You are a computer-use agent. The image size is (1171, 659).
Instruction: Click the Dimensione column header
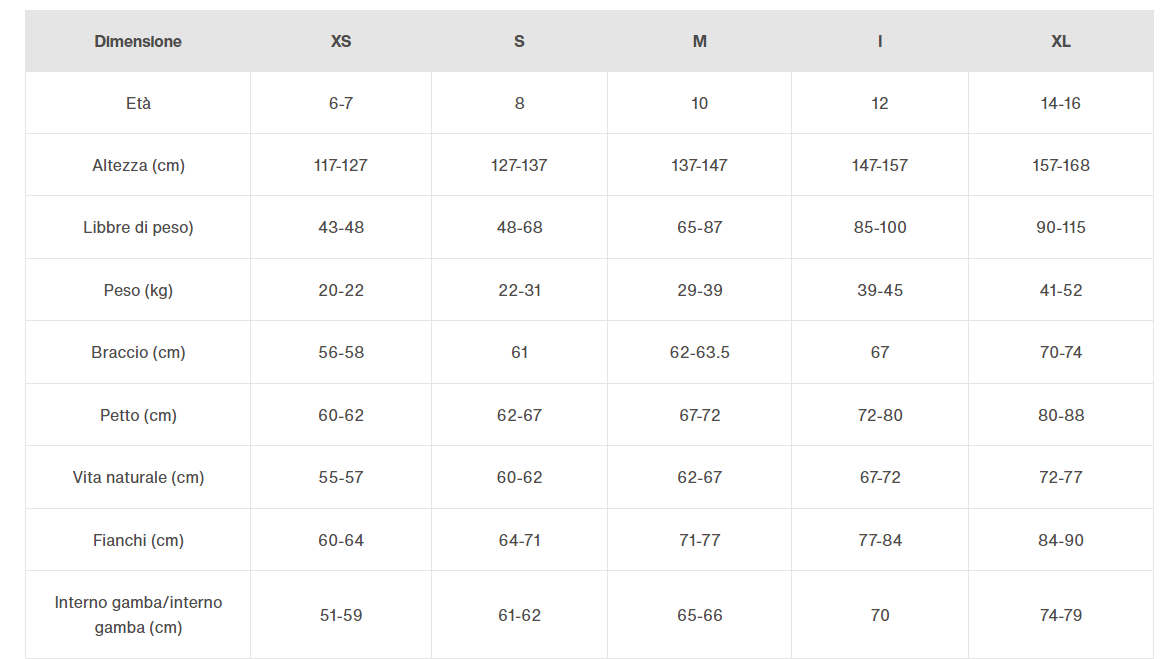pos(138,42)
